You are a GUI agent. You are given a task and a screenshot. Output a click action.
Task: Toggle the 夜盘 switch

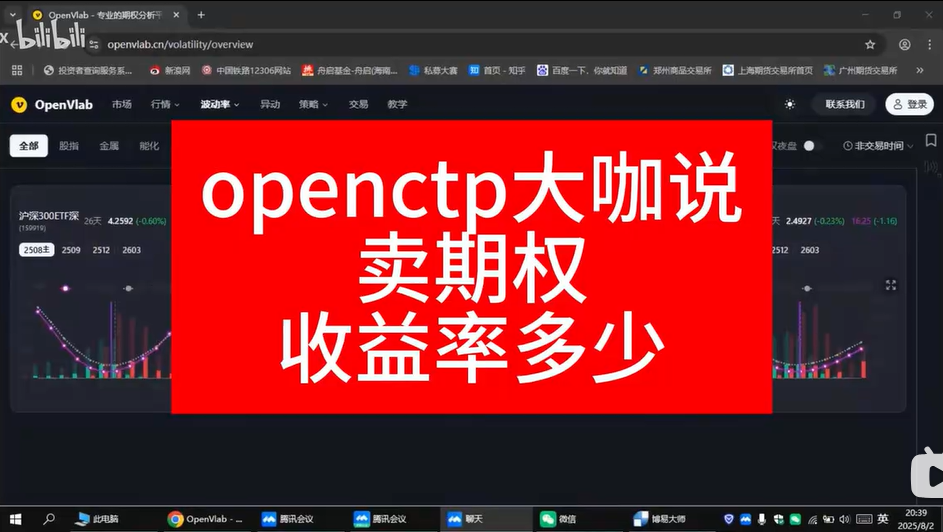[809, 146]
